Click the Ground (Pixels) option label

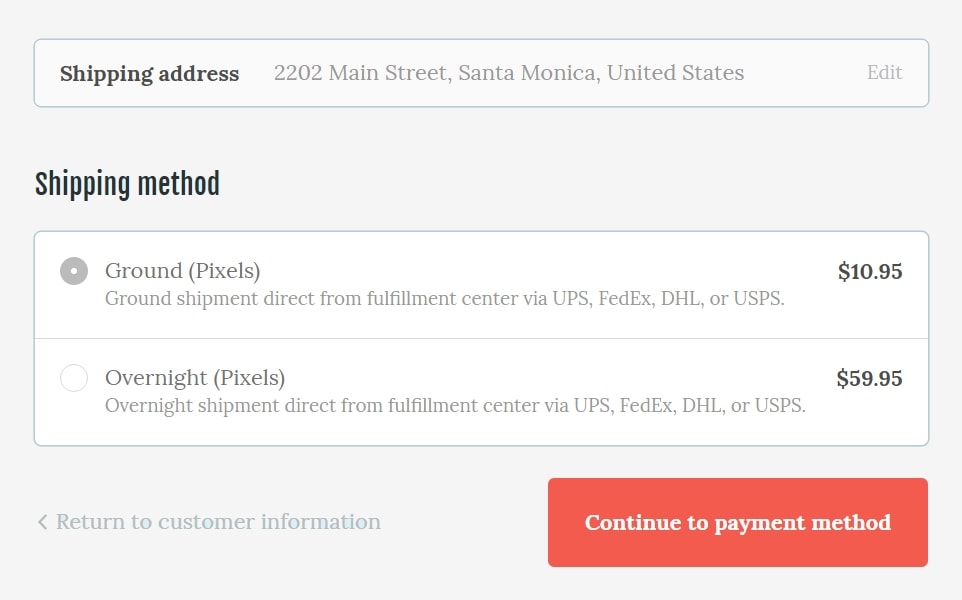tap(183, 271)
